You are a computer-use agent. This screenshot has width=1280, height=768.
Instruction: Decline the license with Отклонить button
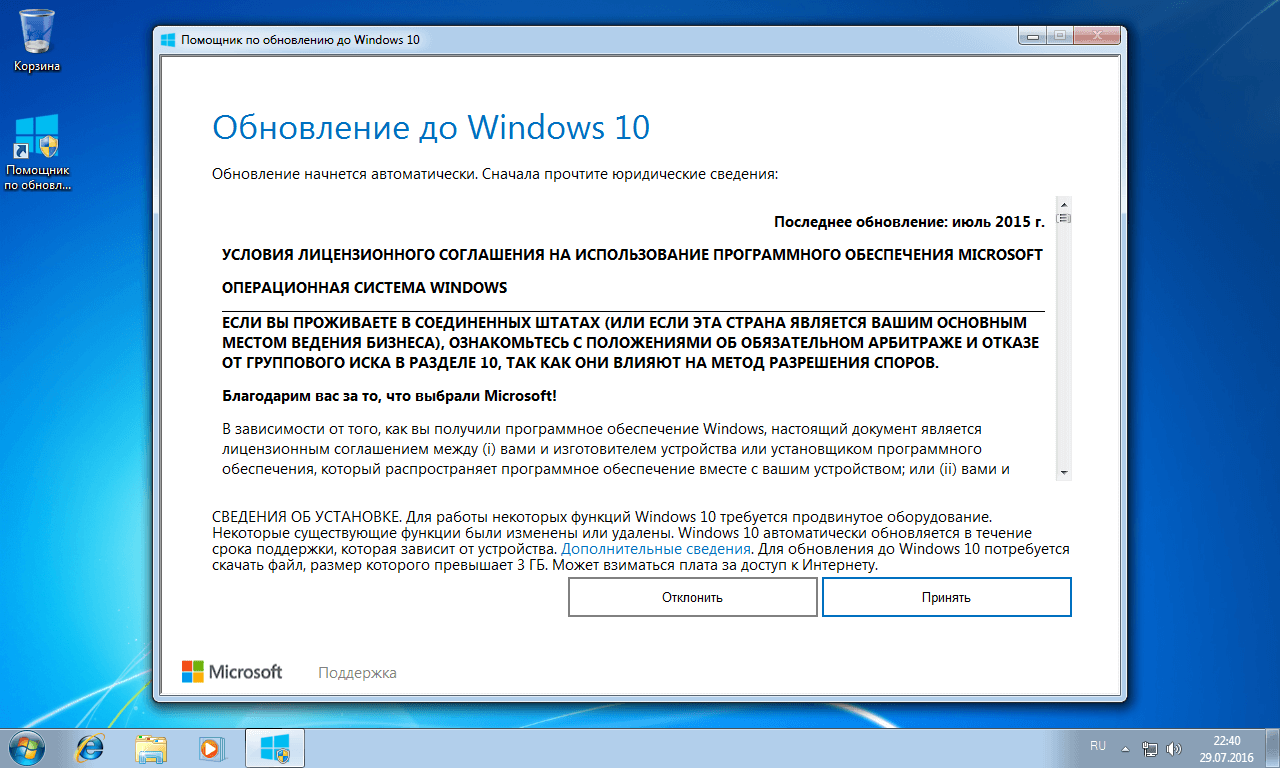tap(692, 598)
